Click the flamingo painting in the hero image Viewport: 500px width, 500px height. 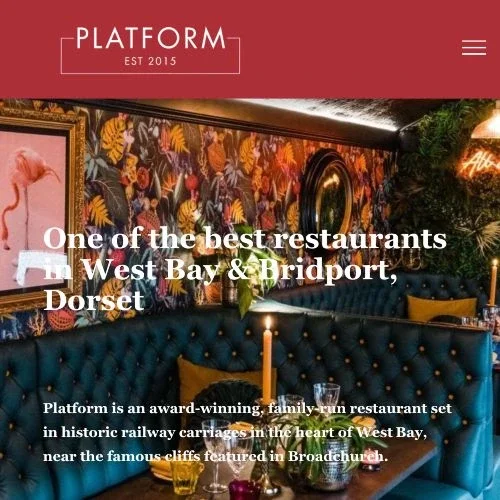click(x=32, y=209)
